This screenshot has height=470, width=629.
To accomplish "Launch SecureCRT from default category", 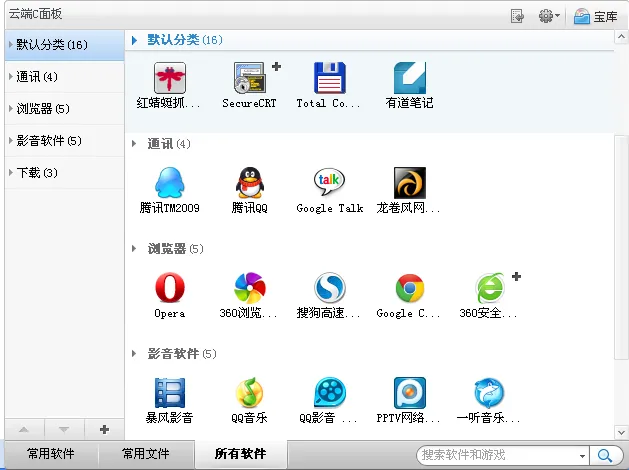I will coord(249,78).
